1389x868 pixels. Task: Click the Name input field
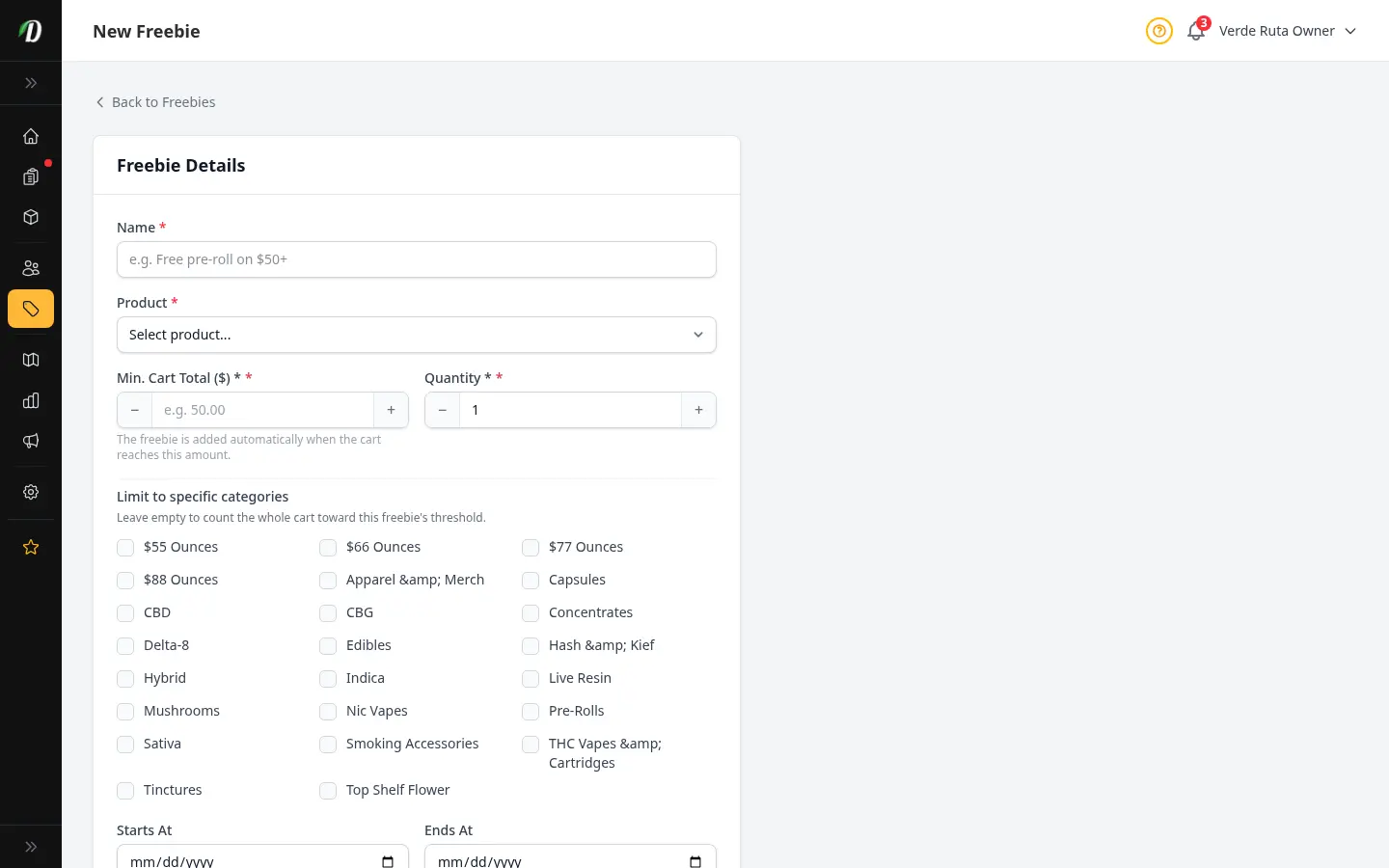(x=417, y=259)
